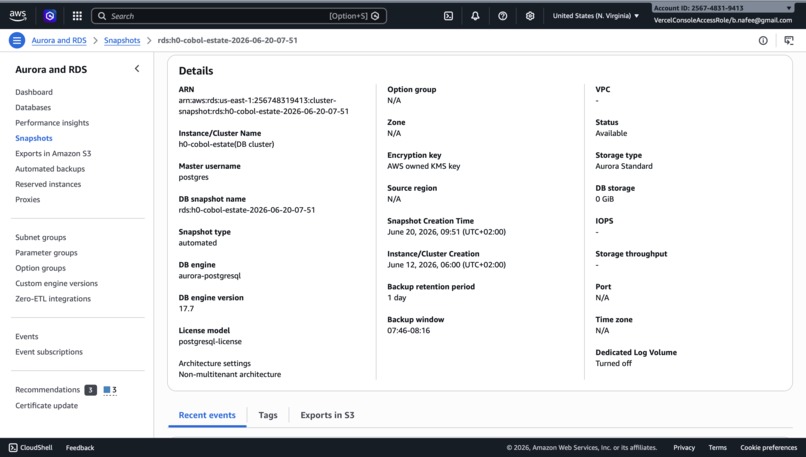Collapse the Aurora and RDS sidebar
The height and width of the screenshot is (457, 806).
137,69
